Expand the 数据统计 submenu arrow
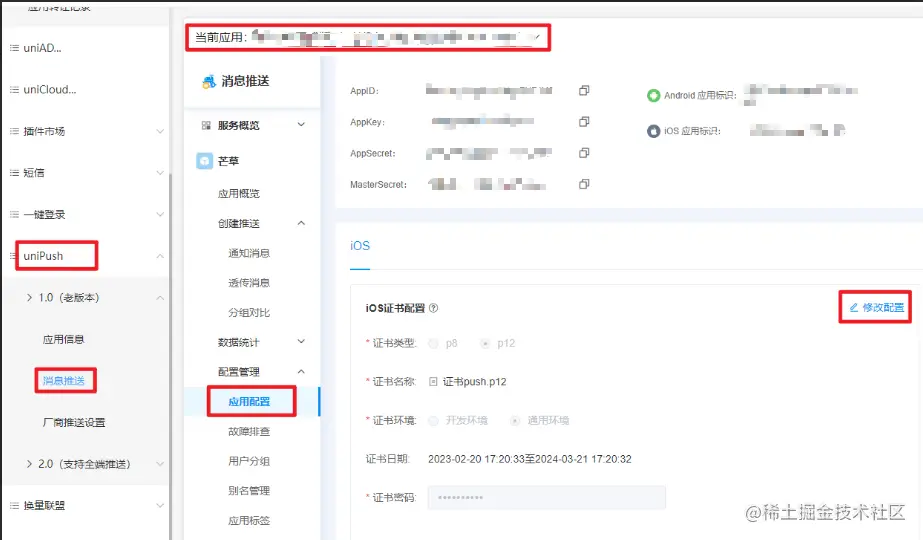This screenshot has height=540, width=923. 301,342
